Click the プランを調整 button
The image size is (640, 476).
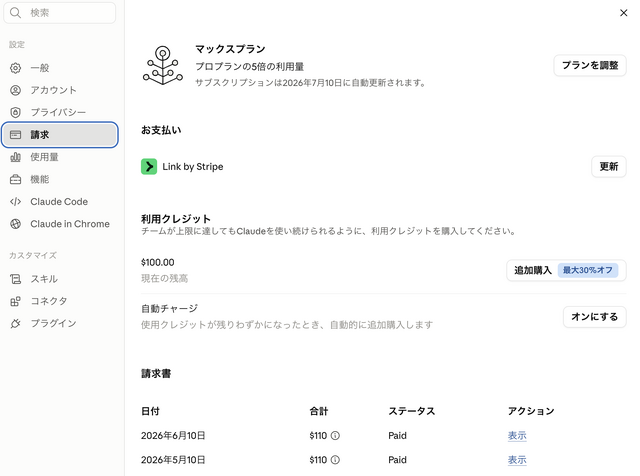pos(590,65)
